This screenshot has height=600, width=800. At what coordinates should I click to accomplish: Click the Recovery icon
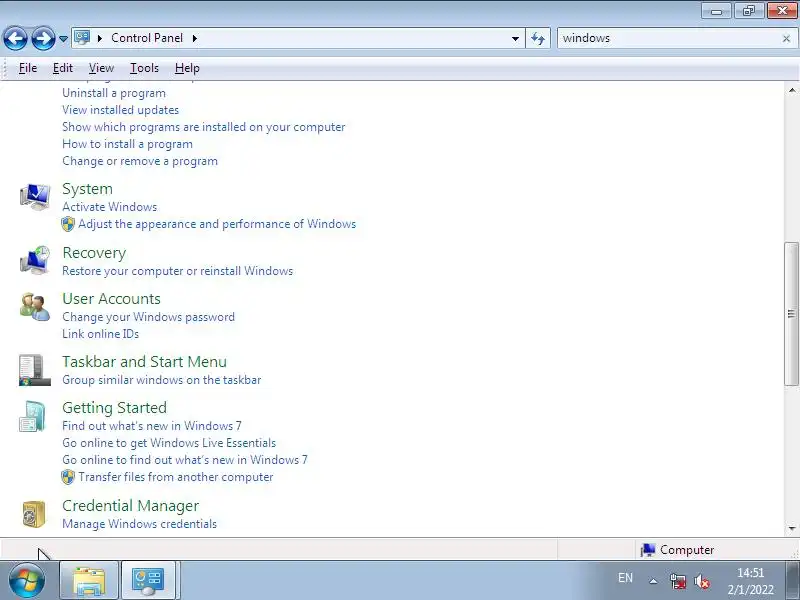[35, 260]
